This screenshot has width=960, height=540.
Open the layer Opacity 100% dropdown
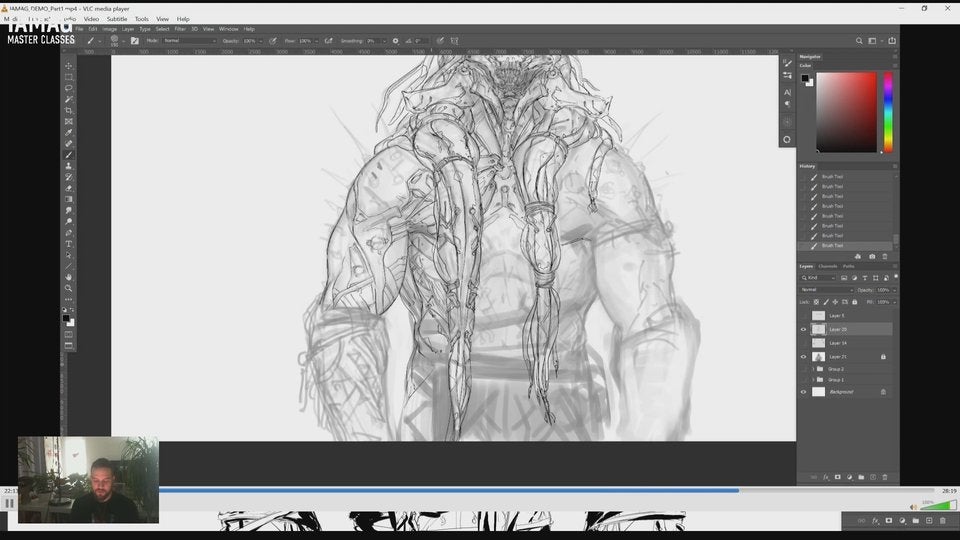pos(894,290)
